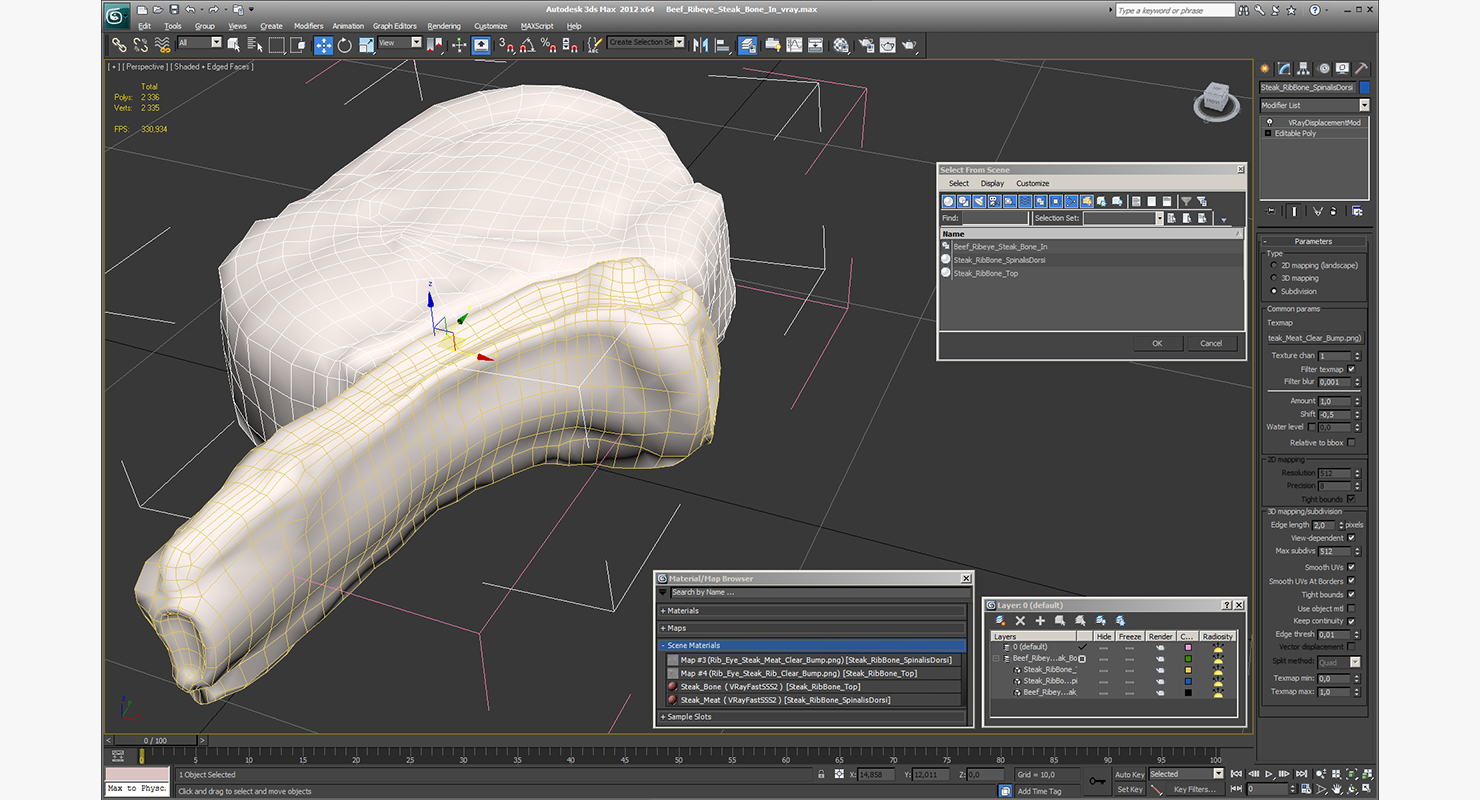The height and width of the screenshot is (800, 1480).
Task: Open the Create Selection Set dropdown
Action: pos(646,43)
